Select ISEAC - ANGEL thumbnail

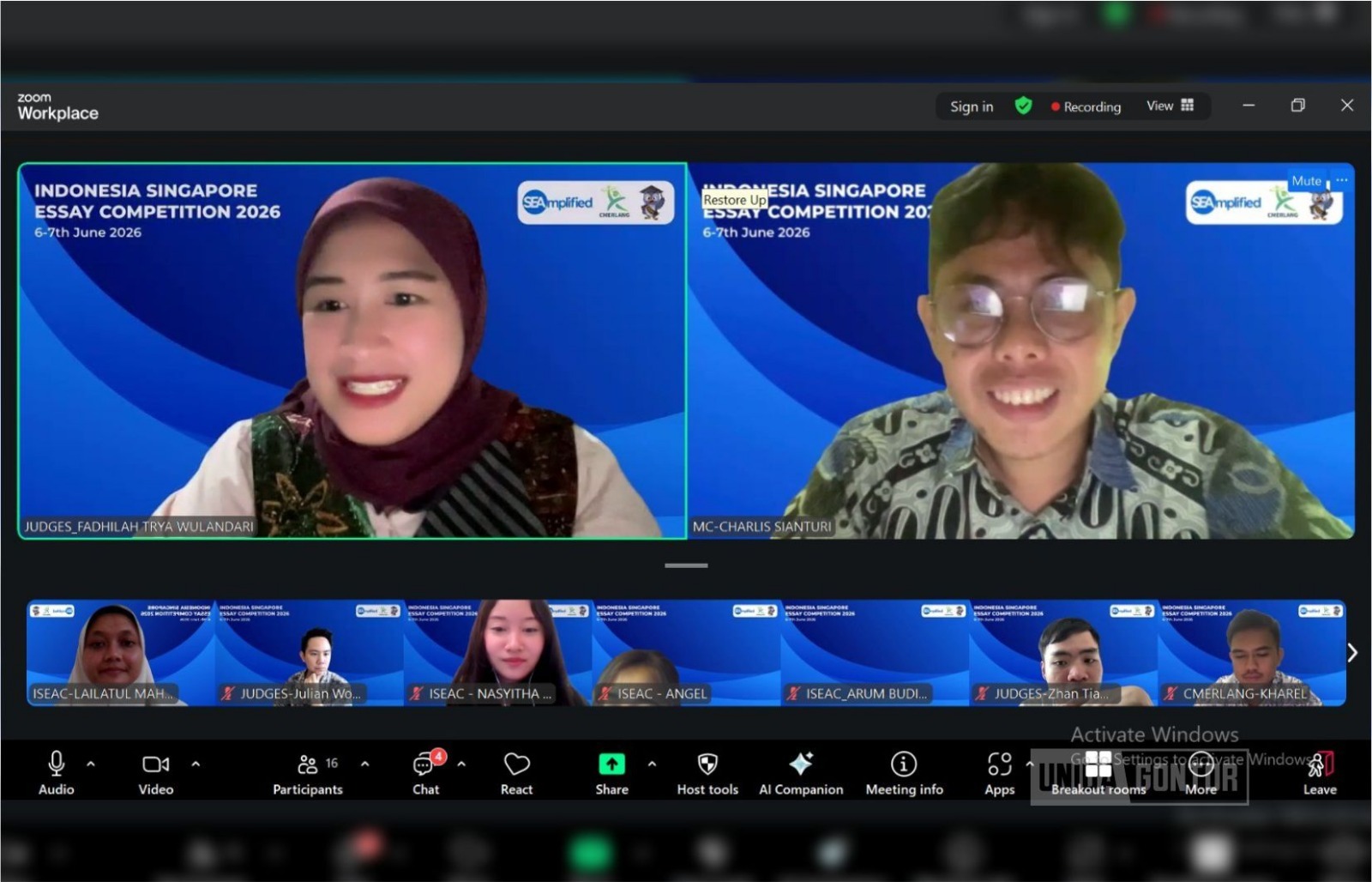[686, 653]
